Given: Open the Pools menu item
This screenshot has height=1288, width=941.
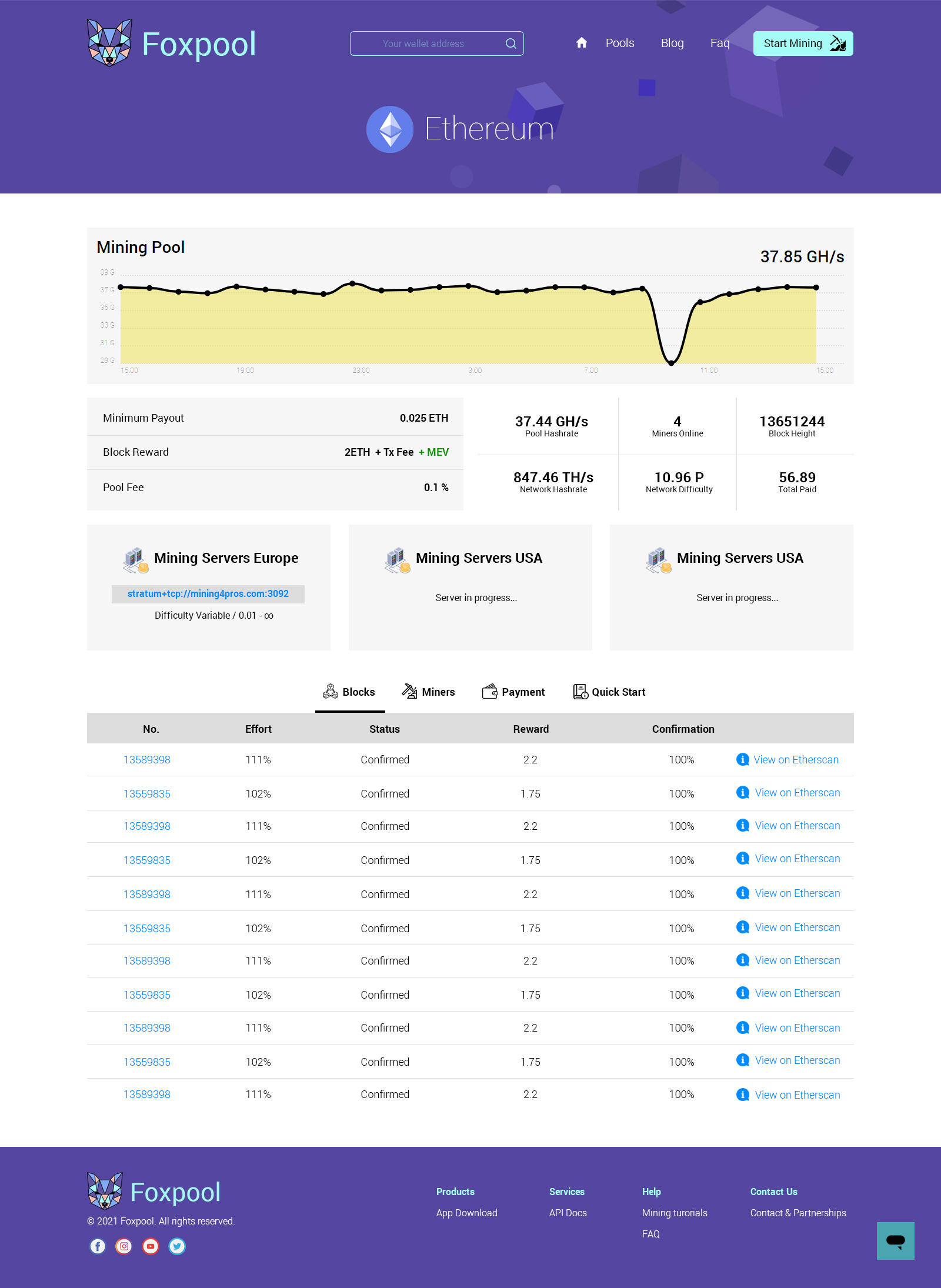Looking at the screenshot, I should [620, 43].
